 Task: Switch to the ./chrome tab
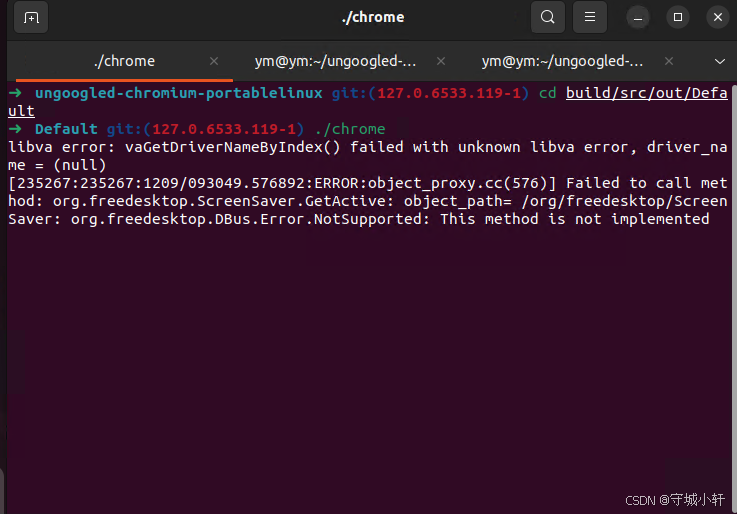click(x=125, y=61)
